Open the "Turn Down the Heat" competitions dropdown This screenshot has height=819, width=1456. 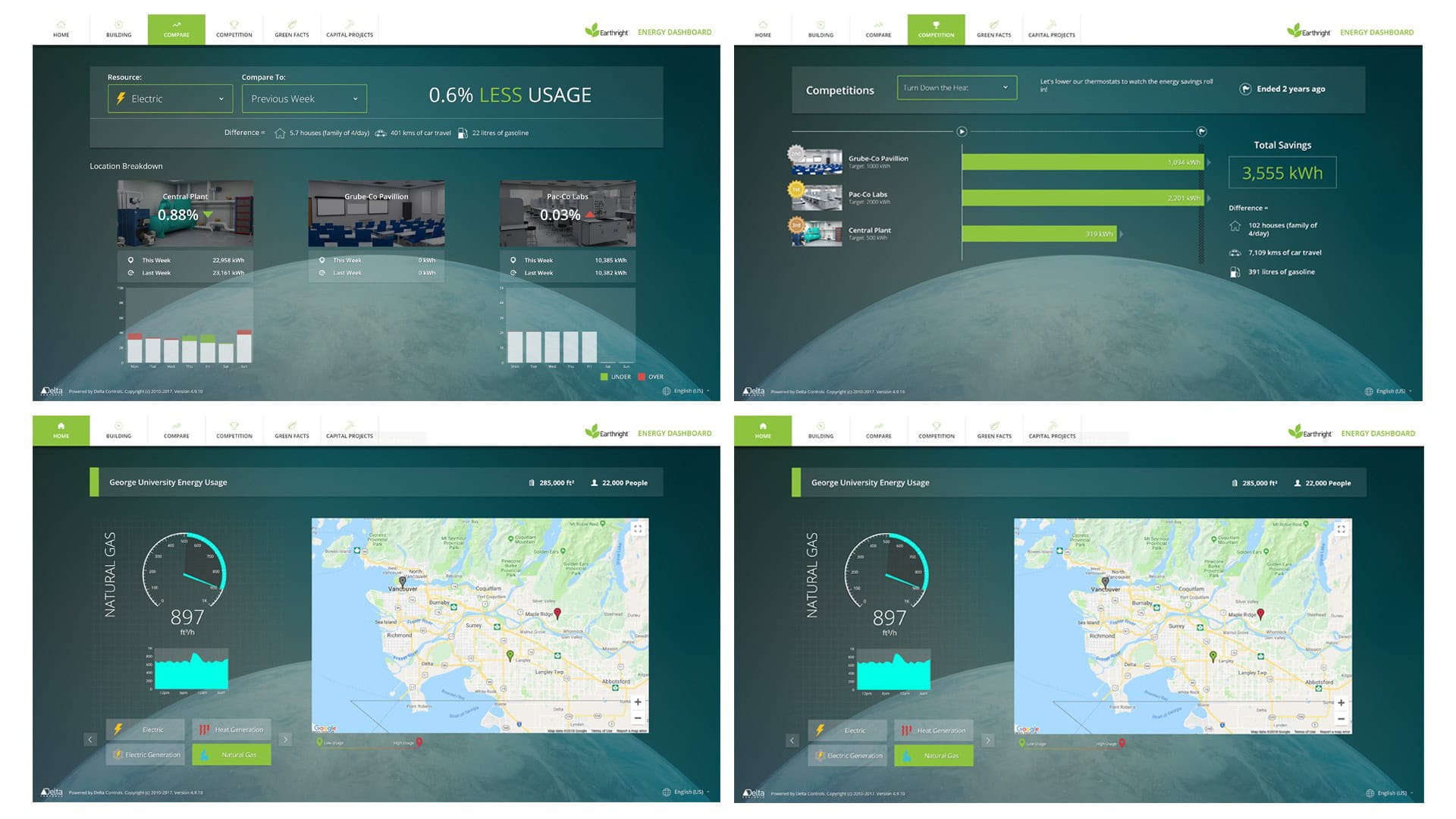956,88
